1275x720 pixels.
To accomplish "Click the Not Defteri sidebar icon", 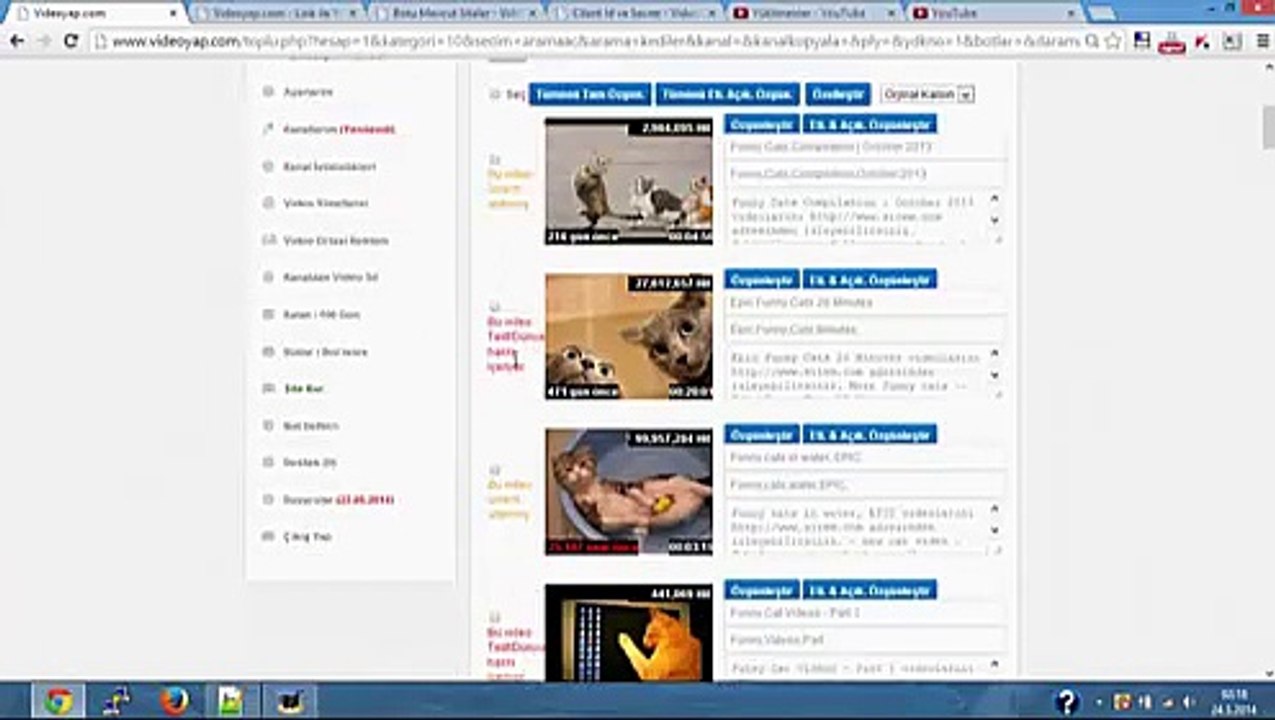I will click(x=268, y=425).
